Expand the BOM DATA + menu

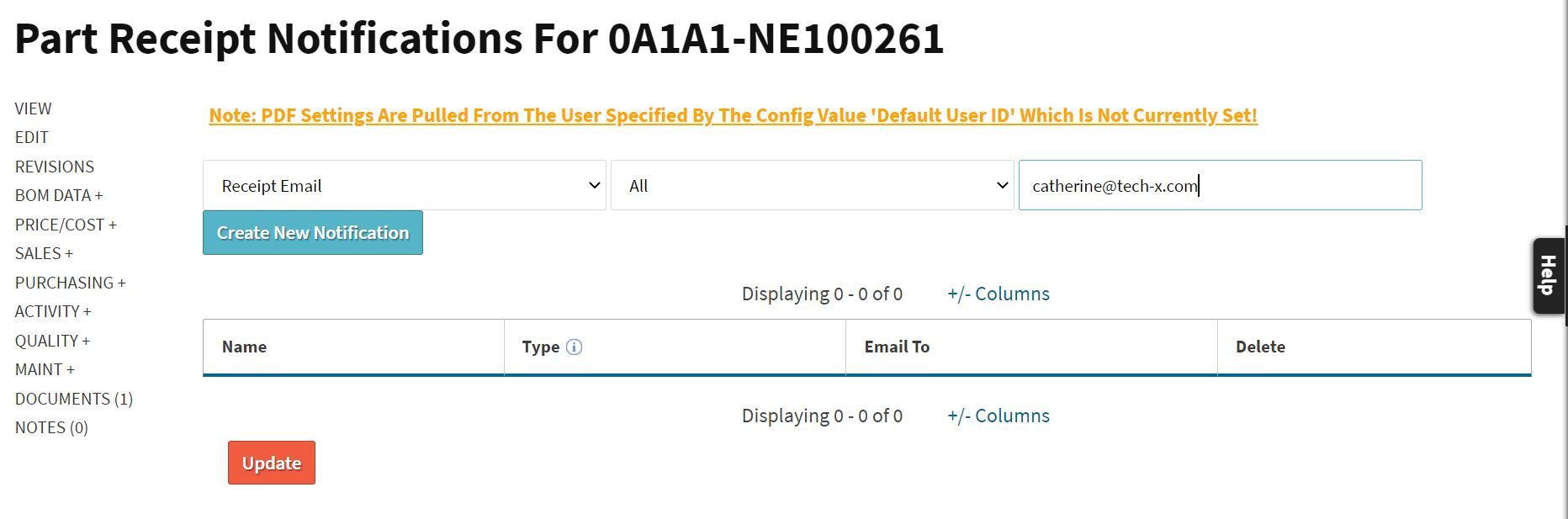click(x=59, y=195)
